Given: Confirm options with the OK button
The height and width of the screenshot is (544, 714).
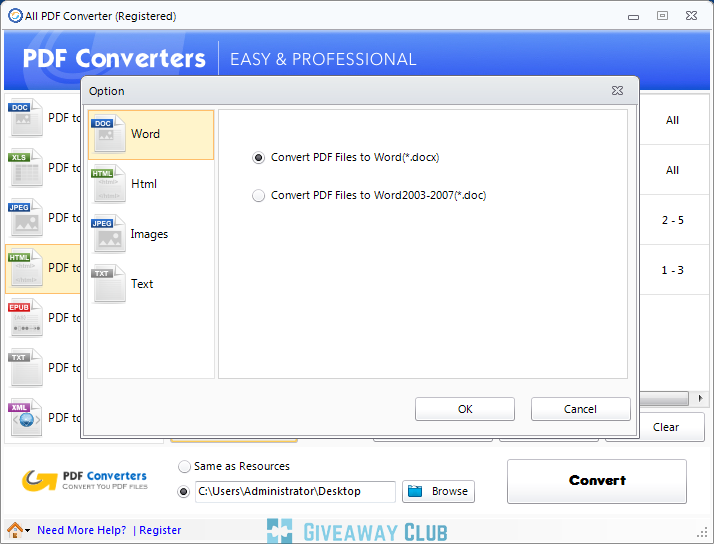Looking at the screenshot, I should coord(465,409).
